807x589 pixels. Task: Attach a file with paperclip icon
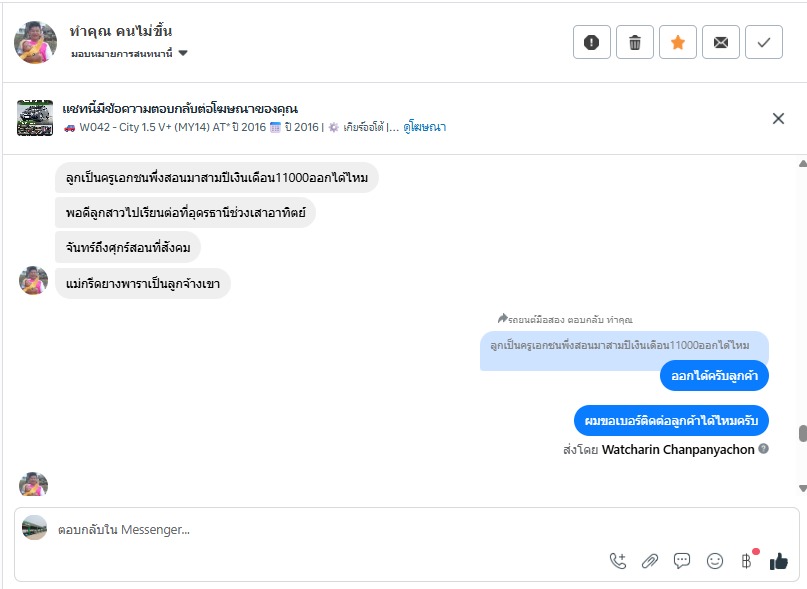(x=650, y=561)
